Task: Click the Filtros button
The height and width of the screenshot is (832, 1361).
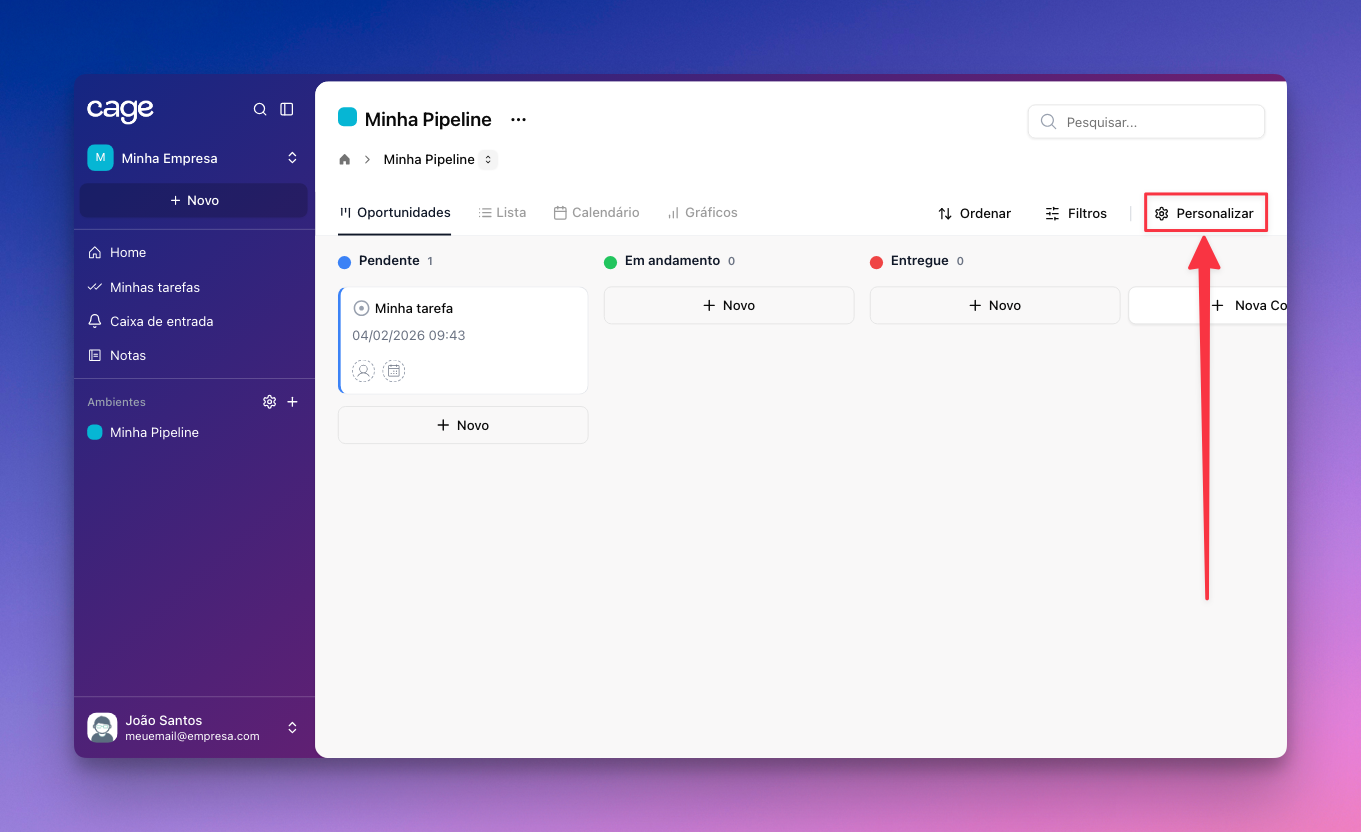Action: 1076,213
